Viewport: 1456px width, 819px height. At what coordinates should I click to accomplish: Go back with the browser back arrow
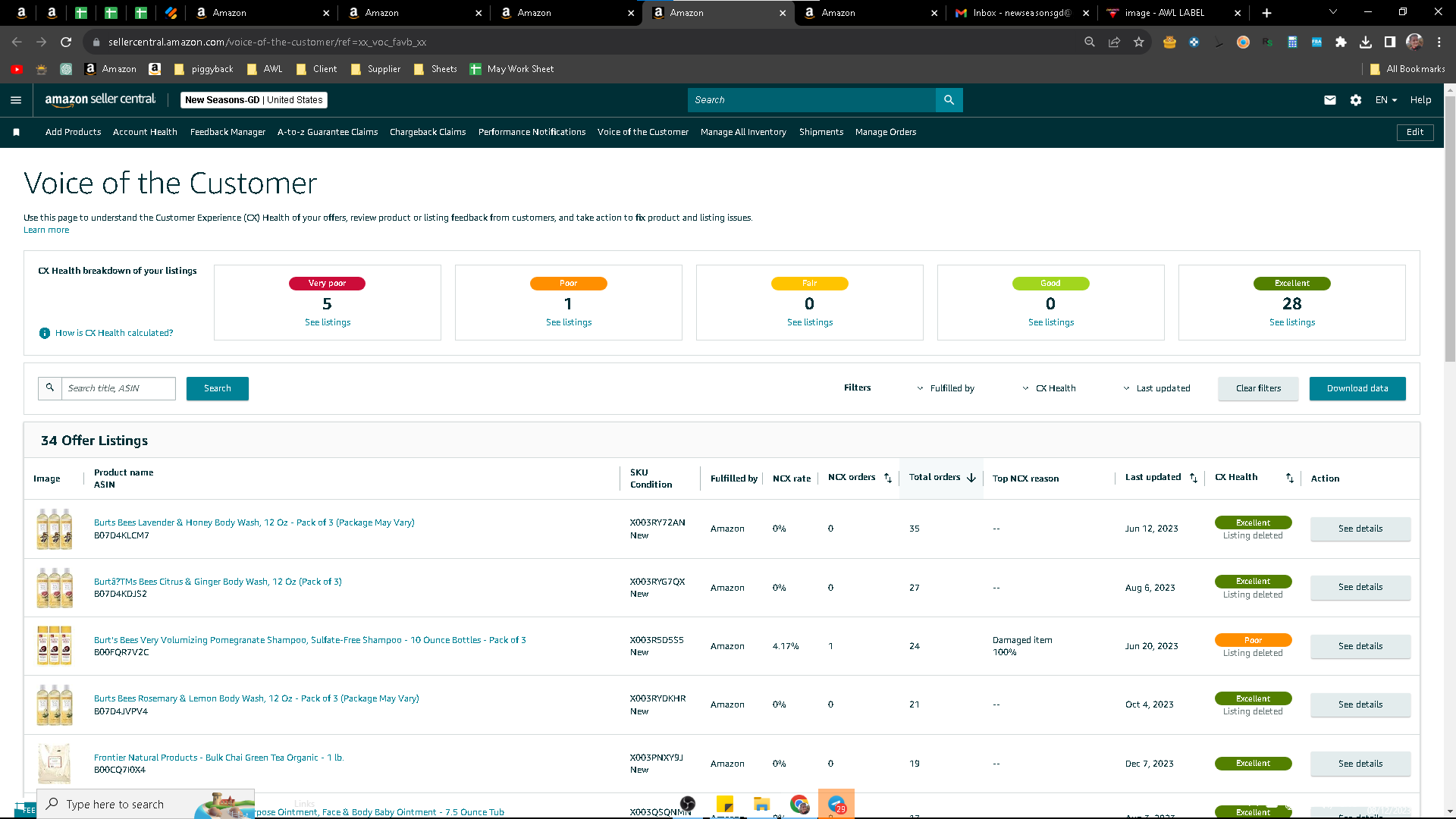click(x=17, y=42)
